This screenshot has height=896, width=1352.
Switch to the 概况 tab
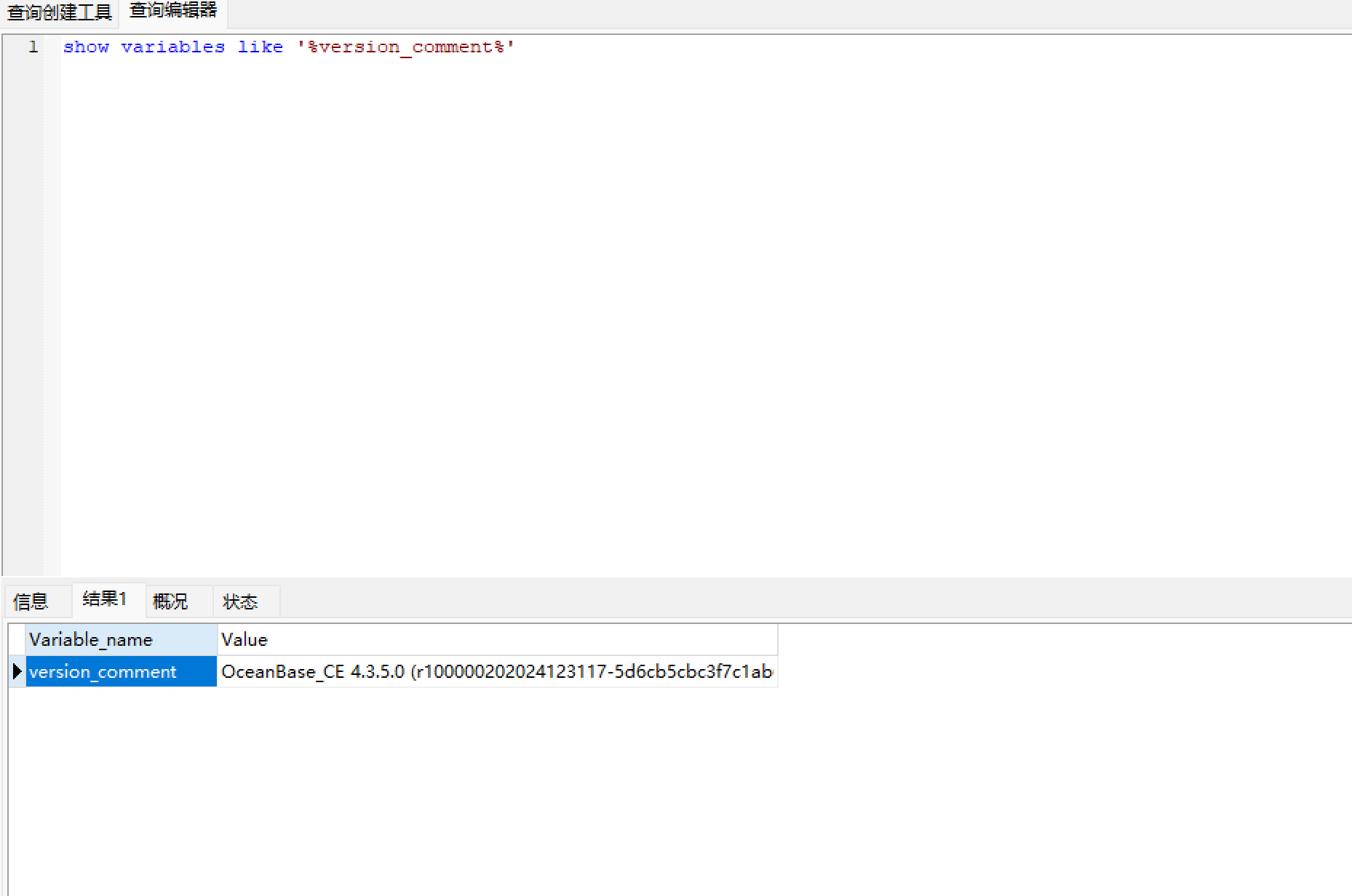point(171,601)
